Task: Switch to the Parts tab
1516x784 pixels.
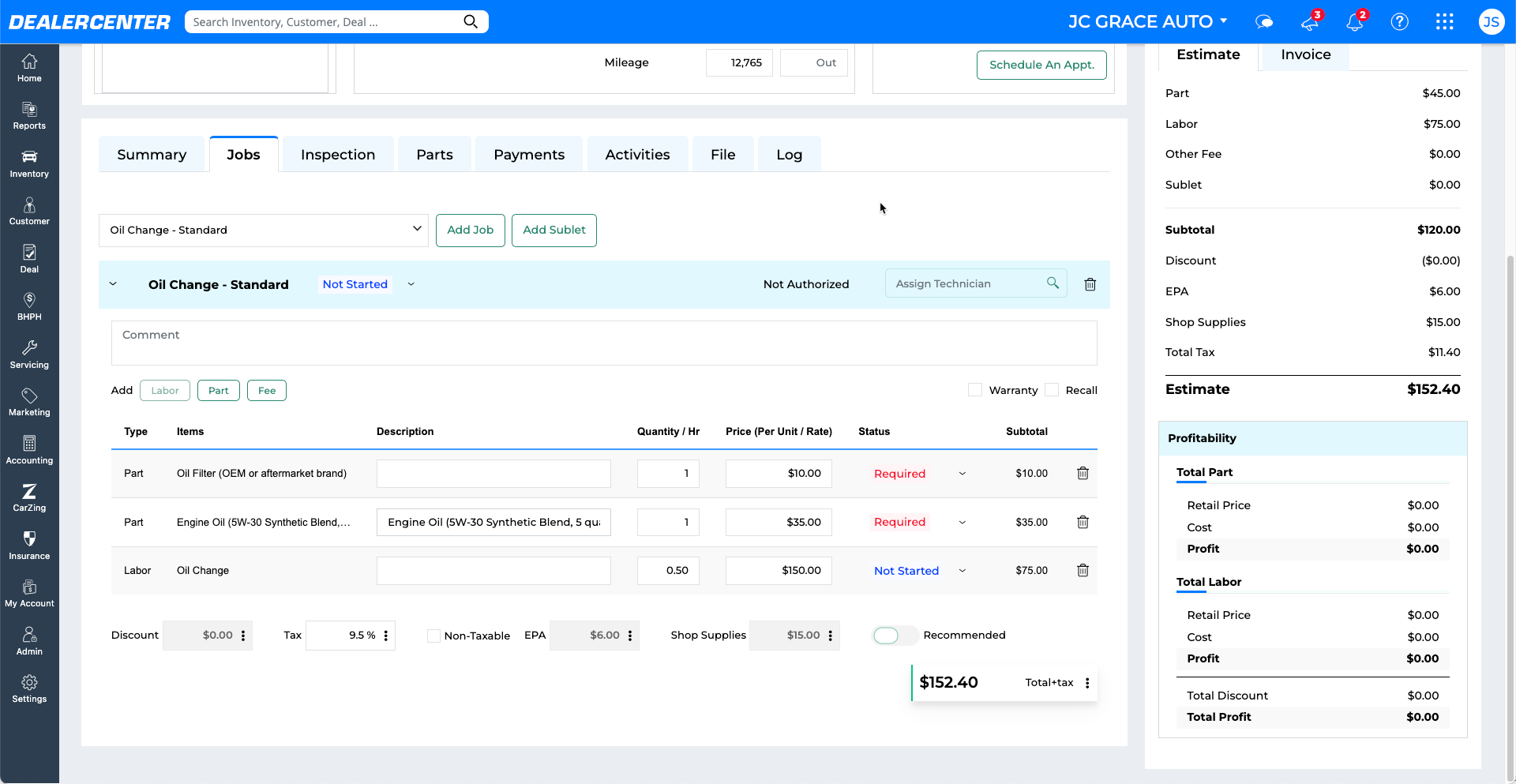Action: tap(435, 154)
